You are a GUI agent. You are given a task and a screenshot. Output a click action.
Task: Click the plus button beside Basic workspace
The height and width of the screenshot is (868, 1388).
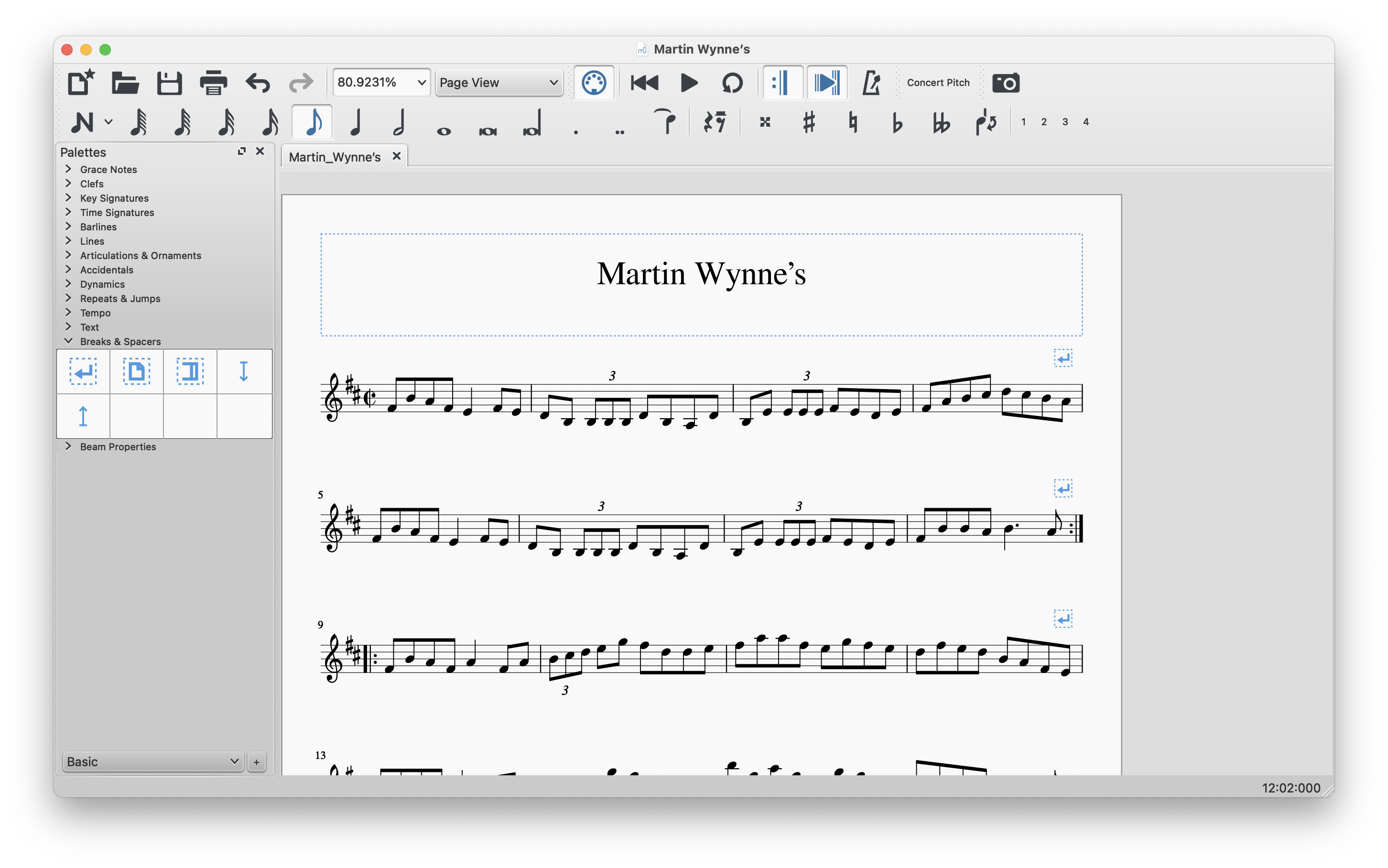coord(257,762)
